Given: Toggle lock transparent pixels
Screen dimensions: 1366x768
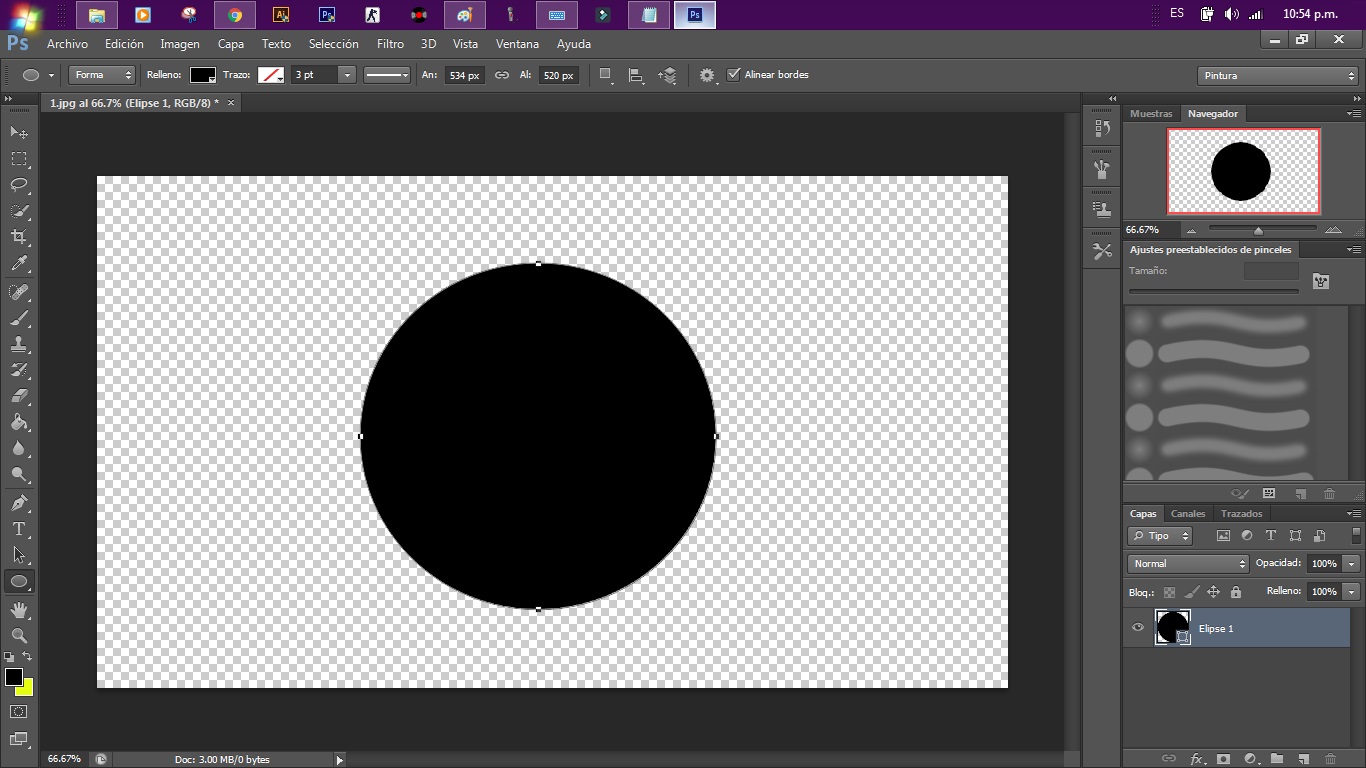Looking at the screenshot, I should (1169, 592).
